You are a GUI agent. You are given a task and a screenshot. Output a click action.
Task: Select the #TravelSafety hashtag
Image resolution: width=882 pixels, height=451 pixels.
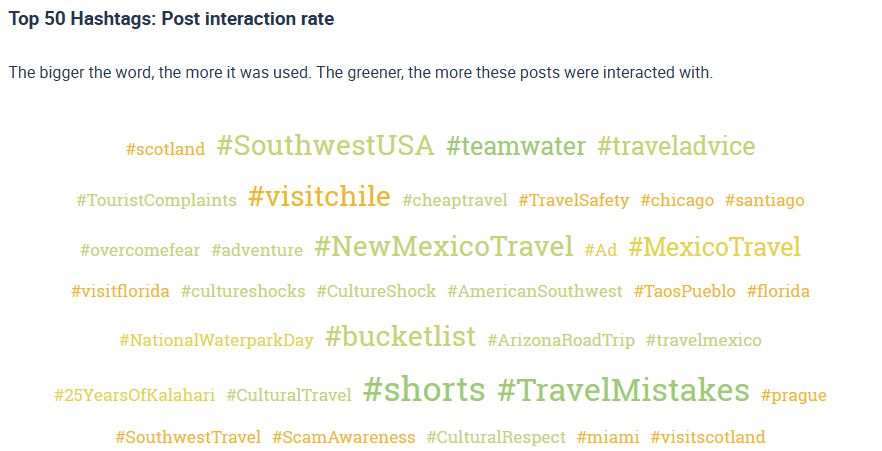(x=574, y=201)
